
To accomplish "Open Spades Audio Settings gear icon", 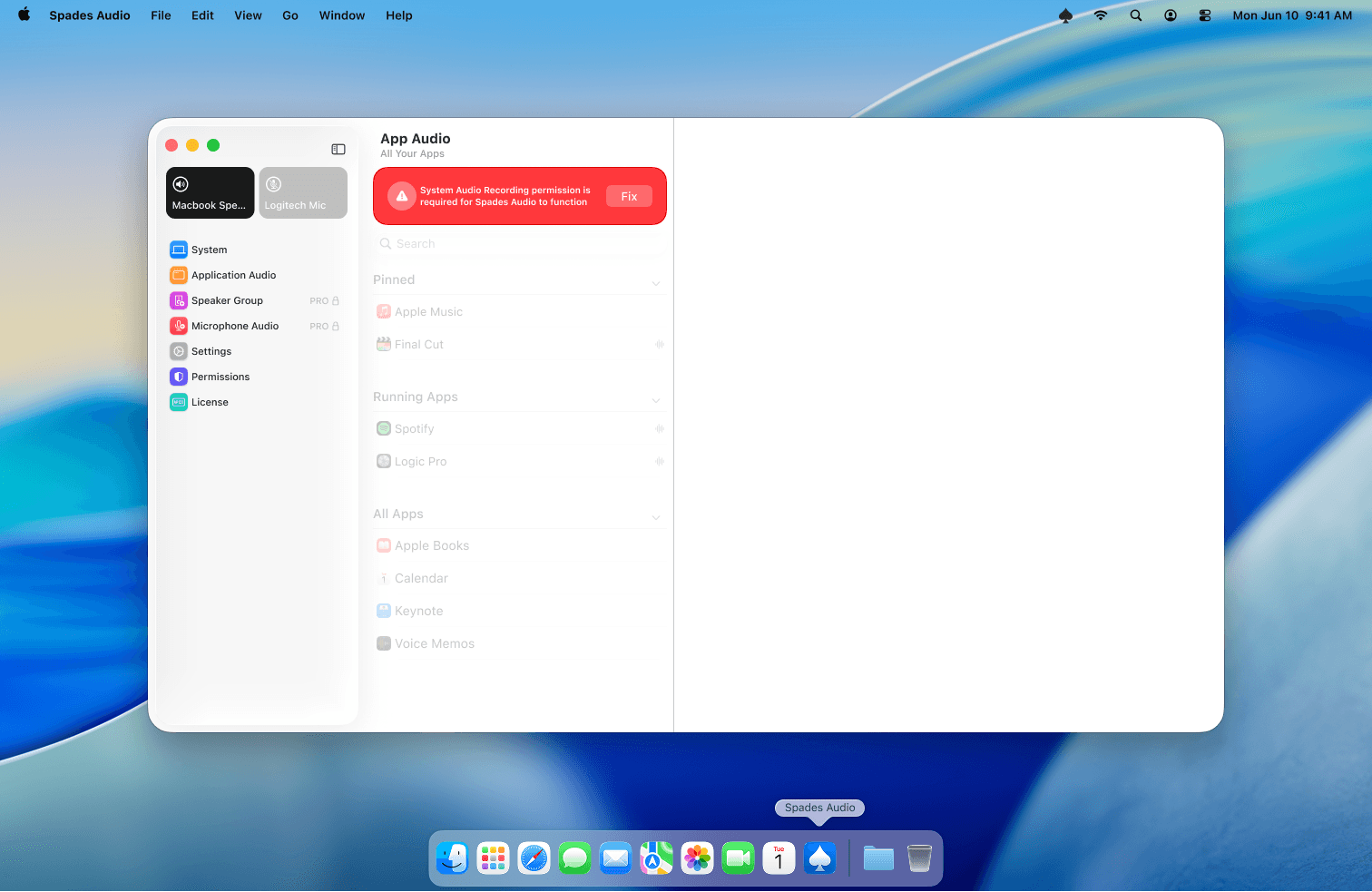I will click(178, 351).
